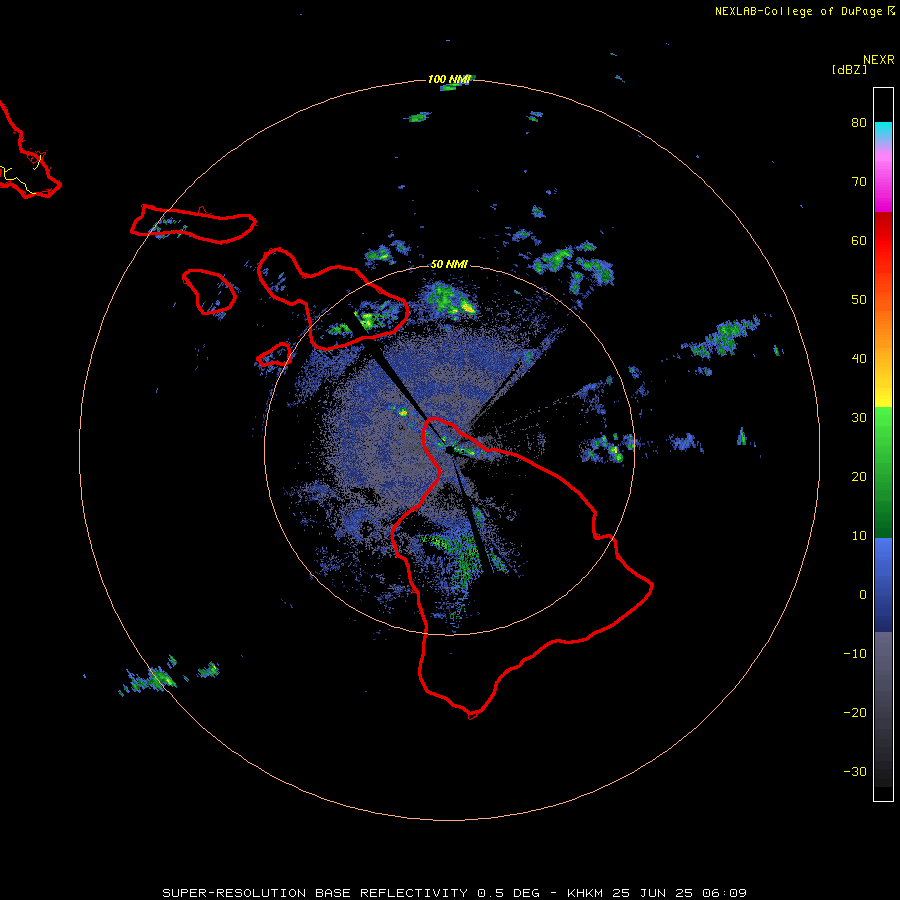Click the NEXLAB-College of DuPage credit text

click(798, 11)
